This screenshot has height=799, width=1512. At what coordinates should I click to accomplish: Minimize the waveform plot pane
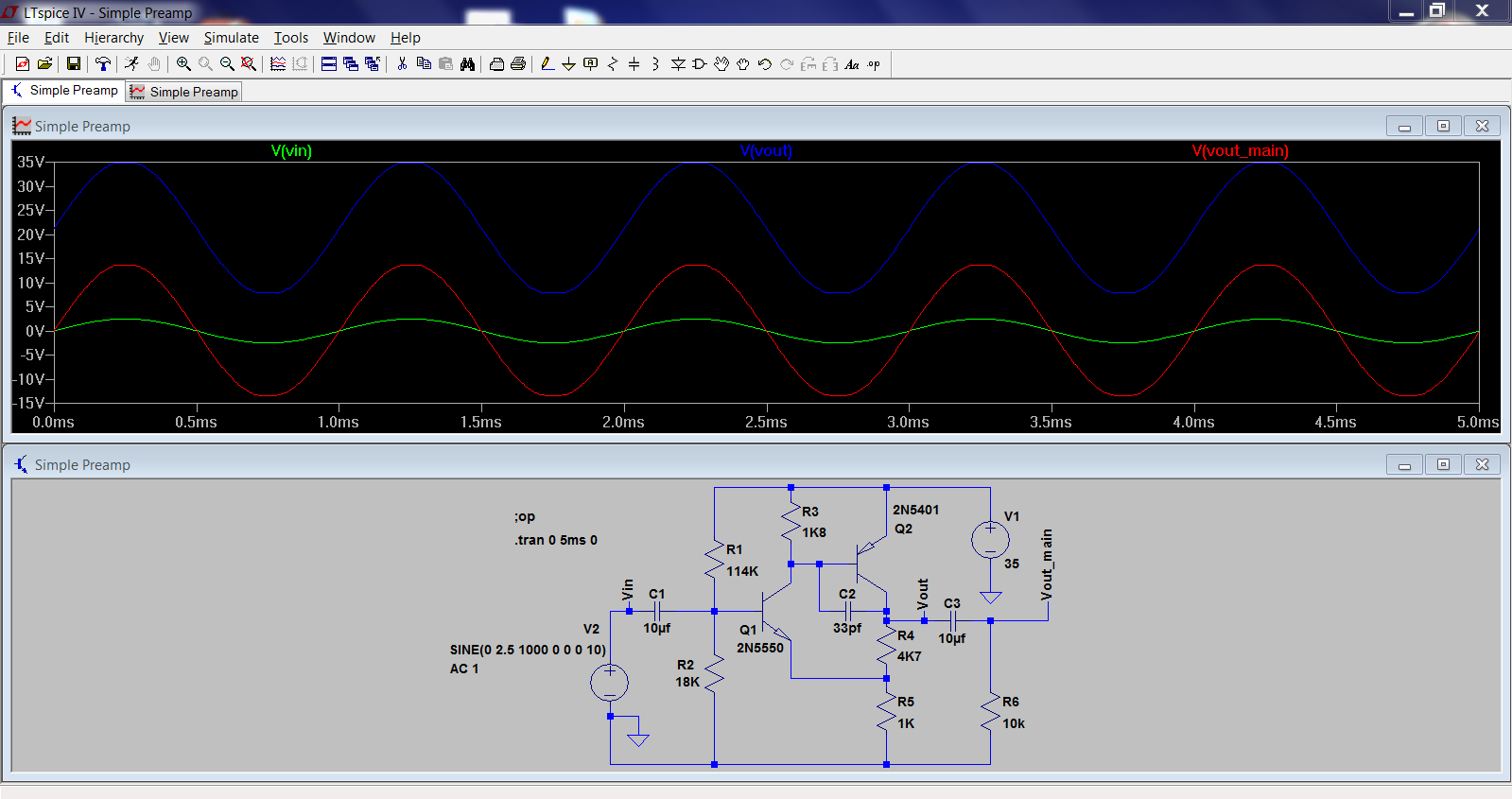tap(1404, 126)
